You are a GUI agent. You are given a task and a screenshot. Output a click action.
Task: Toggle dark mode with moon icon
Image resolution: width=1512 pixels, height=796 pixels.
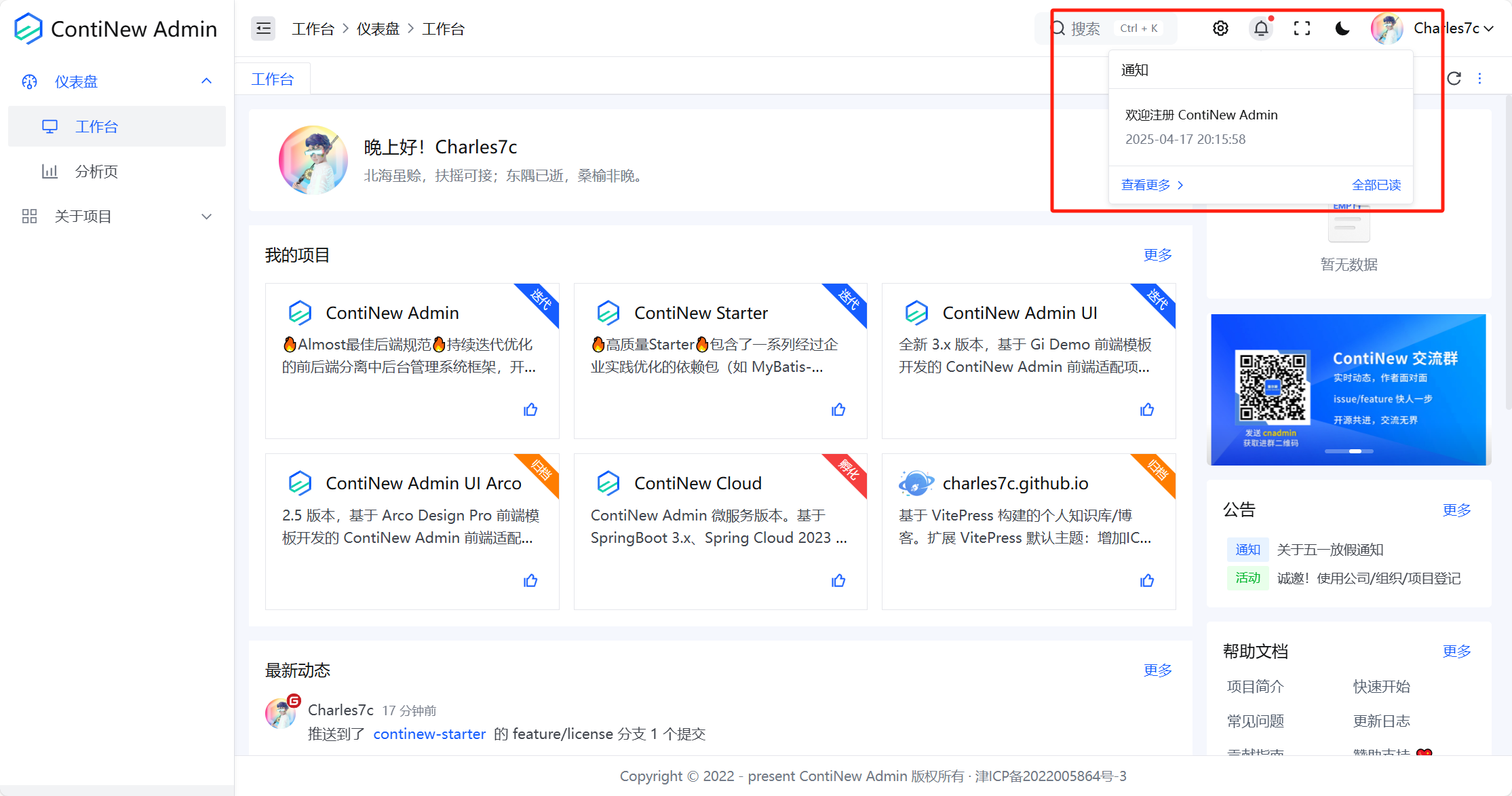tap(1342, 29)
